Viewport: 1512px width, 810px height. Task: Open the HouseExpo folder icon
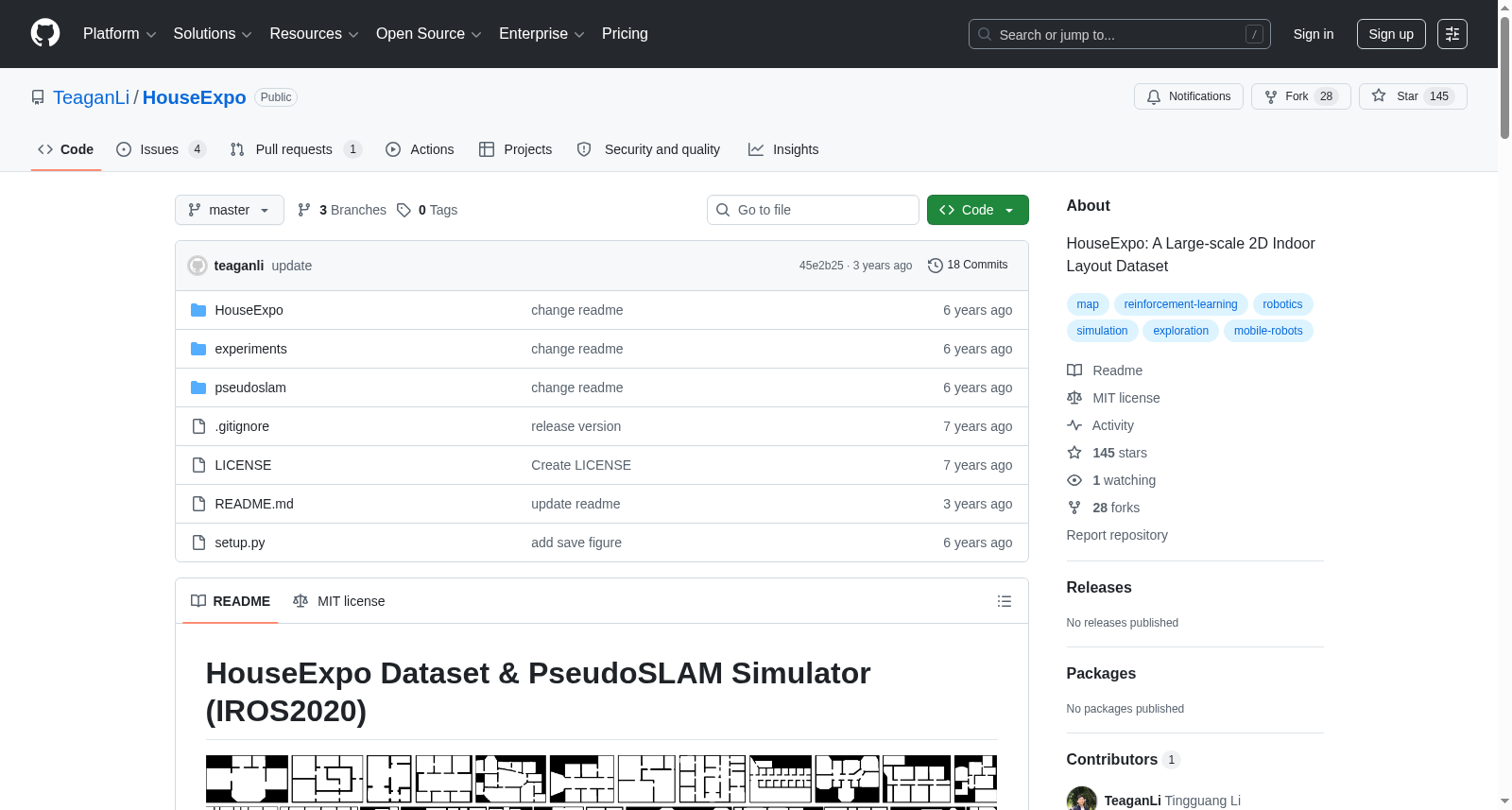pos(198,310)
